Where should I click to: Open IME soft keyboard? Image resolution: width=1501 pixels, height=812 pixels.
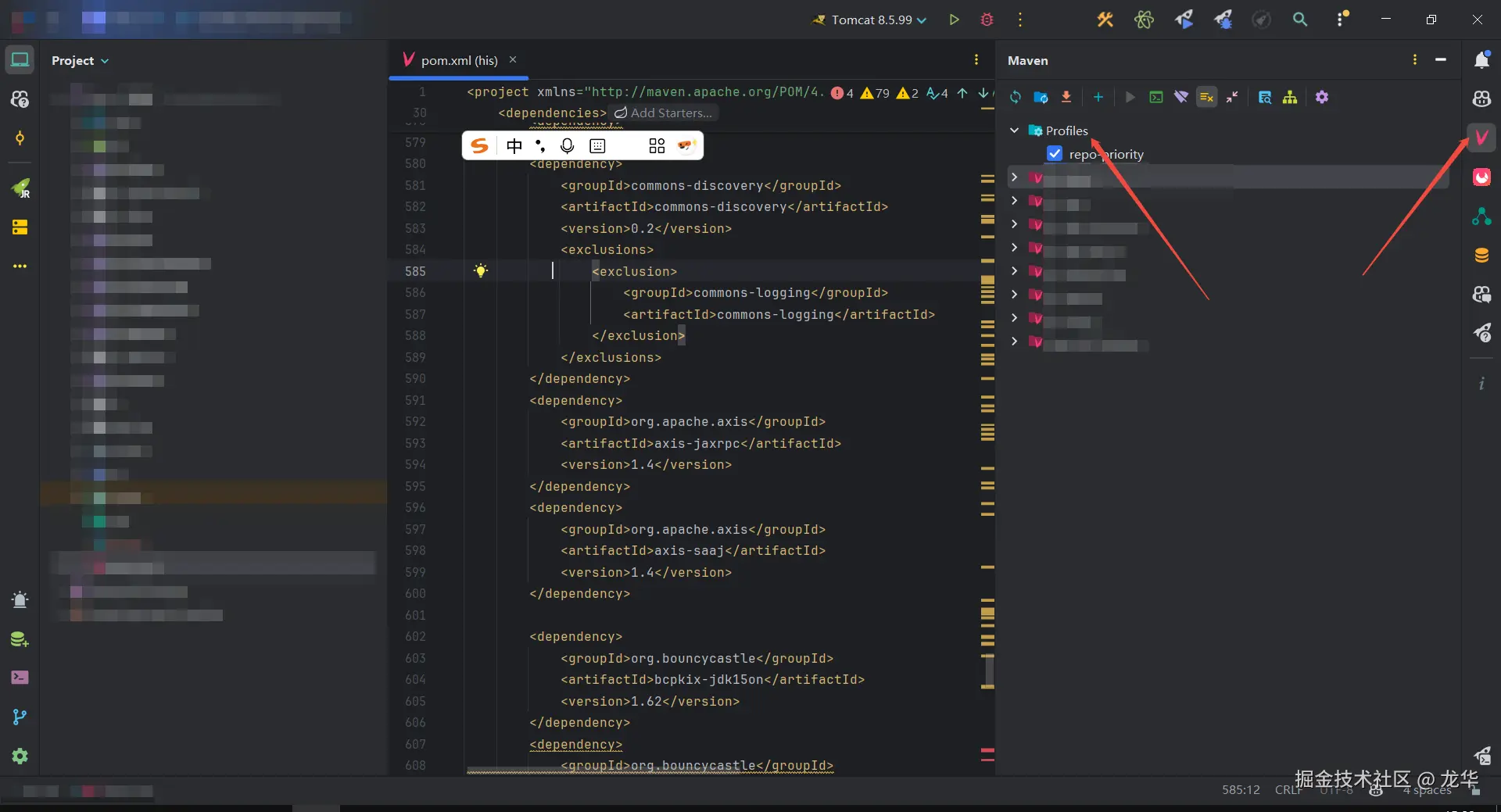coord(597,145)
